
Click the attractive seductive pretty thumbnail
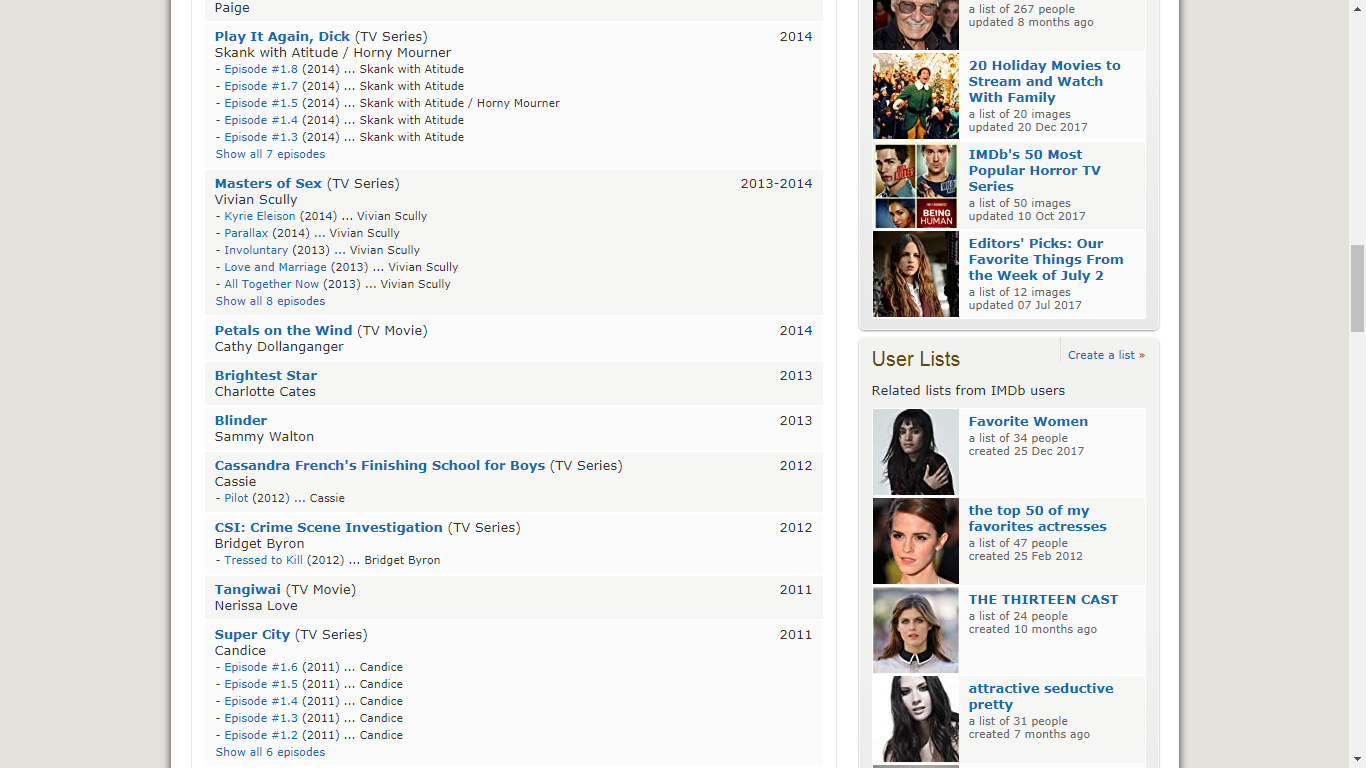point(916,719)
